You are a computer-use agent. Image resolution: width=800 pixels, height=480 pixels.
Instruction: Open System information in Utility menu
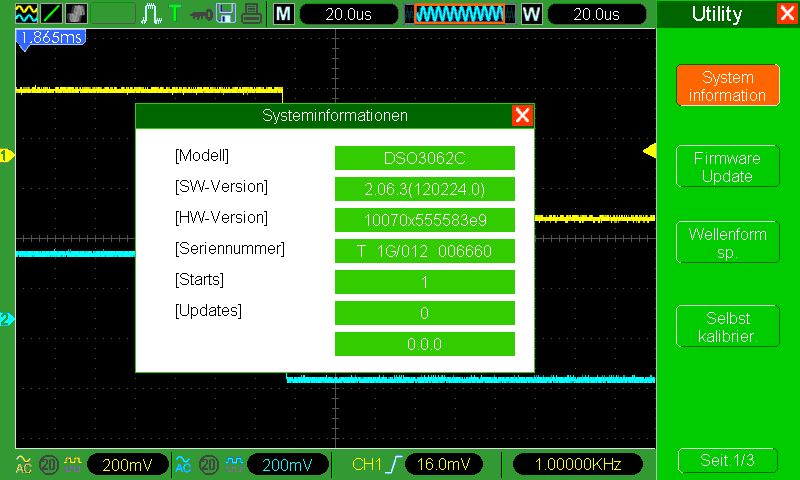[x=728, y=86]
